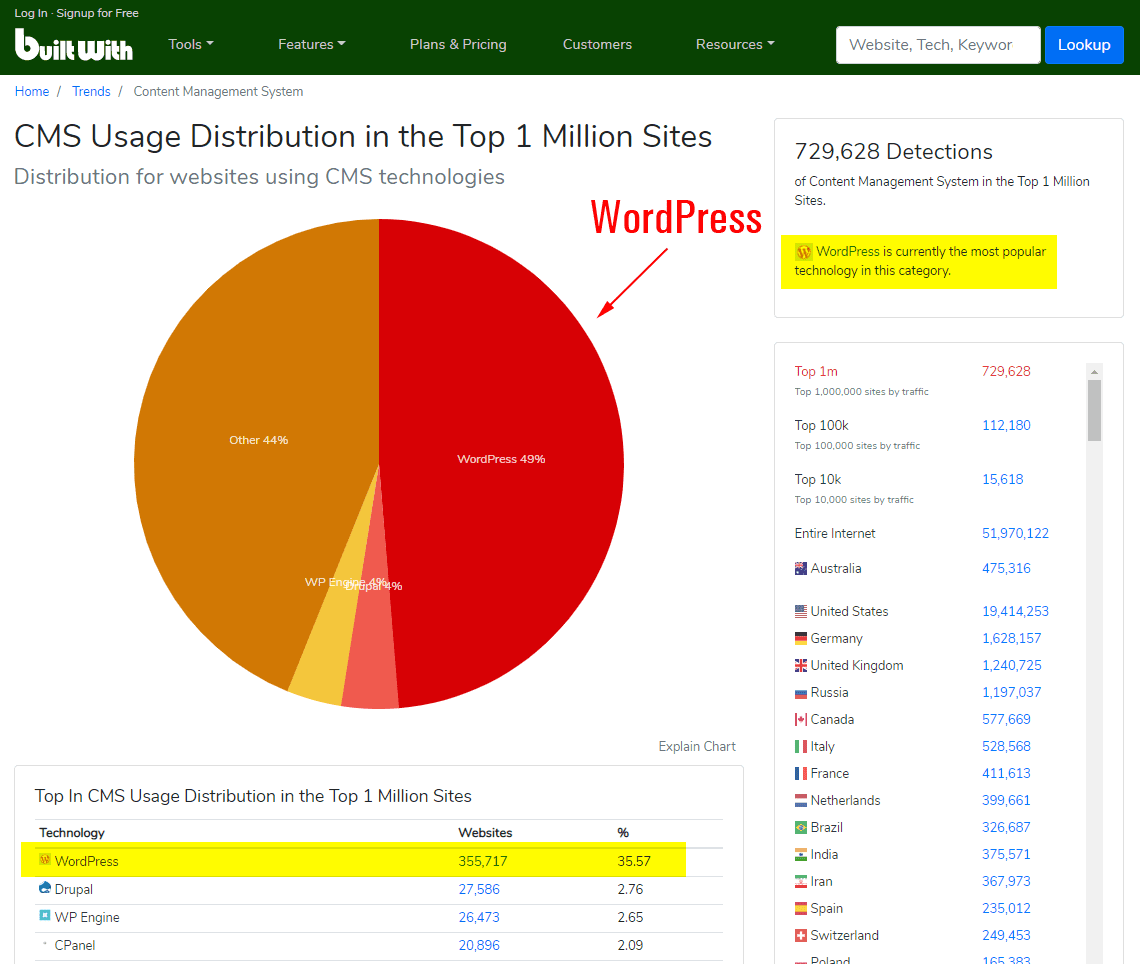Image resolution: width=1140 pixels, height=964 pixels.
Task: Click the Brazil flag icon
Action: (800, 827)
